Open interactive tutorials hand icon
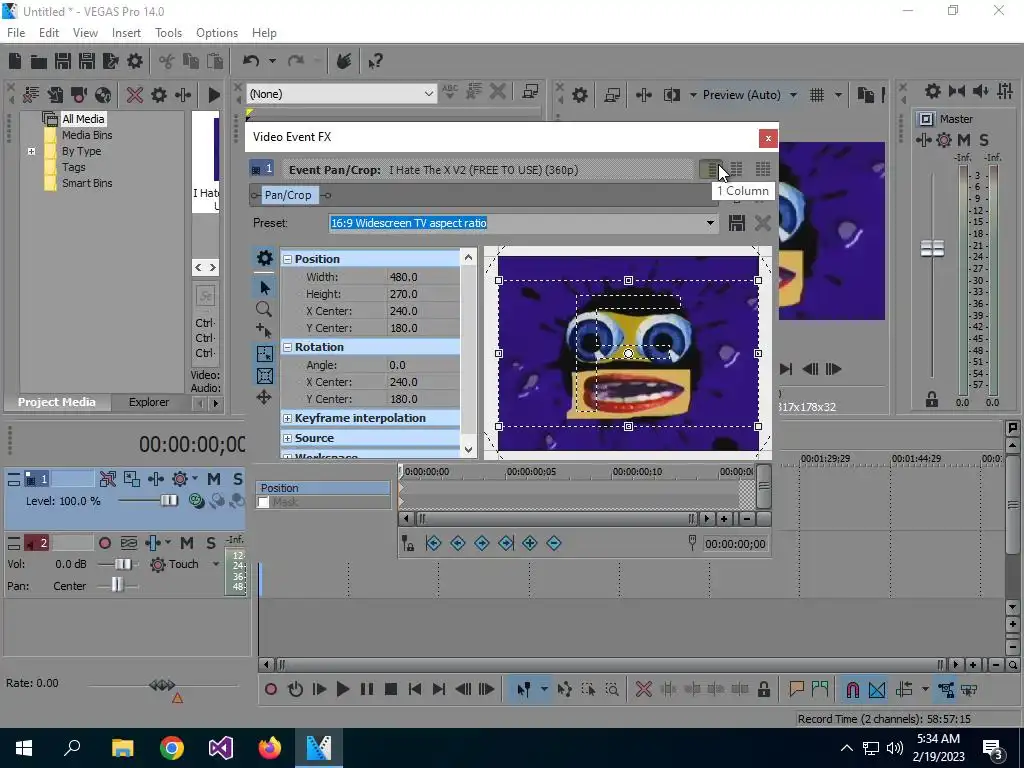This screenshot has height=768, width=1024. pyautogui.click(x=344, y=61)
